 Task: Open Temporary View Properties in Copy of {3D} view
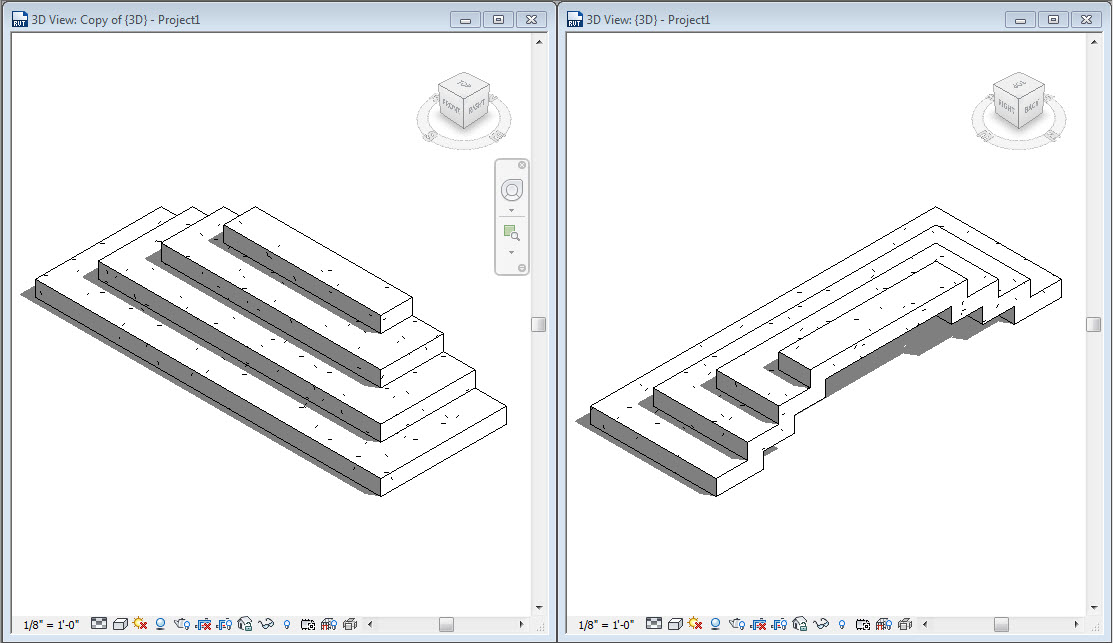pyautogui.click(x=308, y=625)
